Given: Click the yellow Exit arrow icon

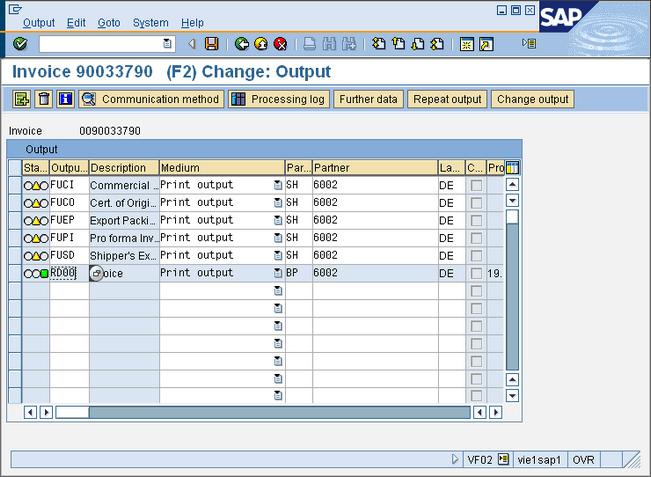Looking at the screenshot, I should tap(261, 44).
